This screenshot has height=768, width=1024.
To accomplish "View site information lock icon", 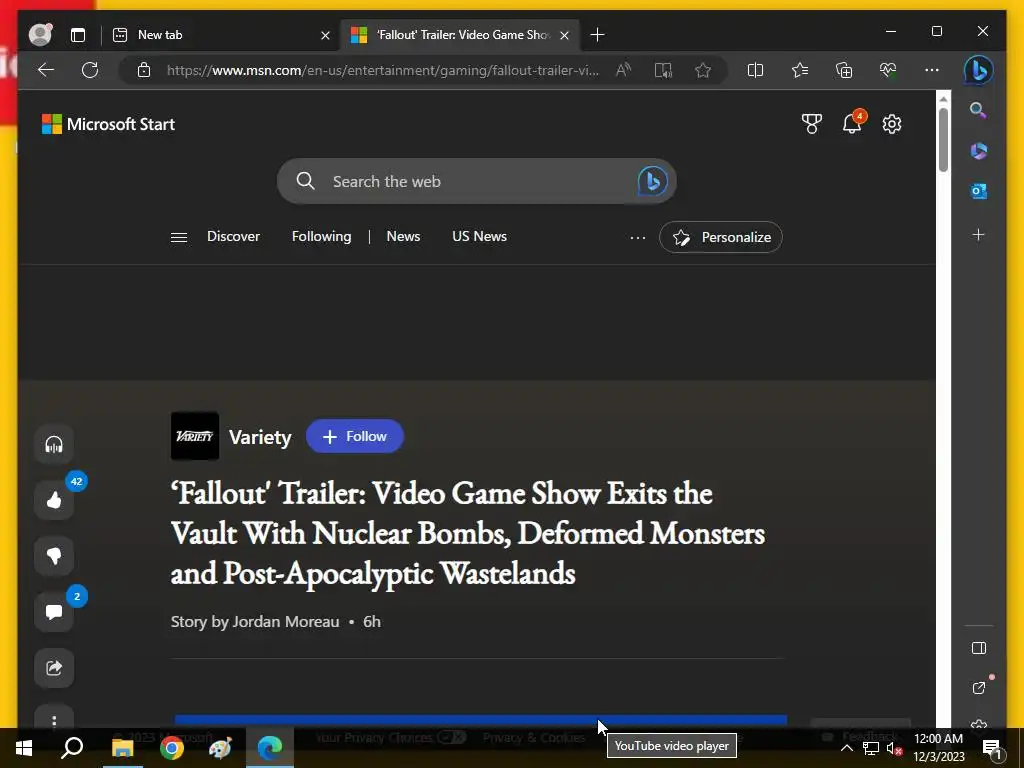I will tap(144, 70).
